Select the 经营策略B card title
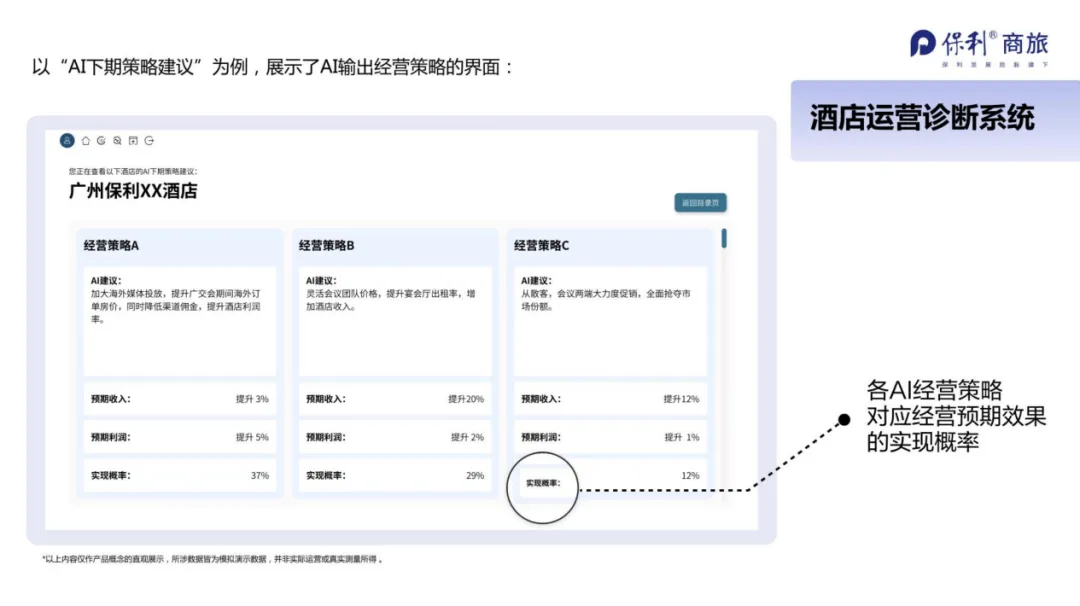The height and width of the screenshot is (606, 1080). tap(327, 245)
